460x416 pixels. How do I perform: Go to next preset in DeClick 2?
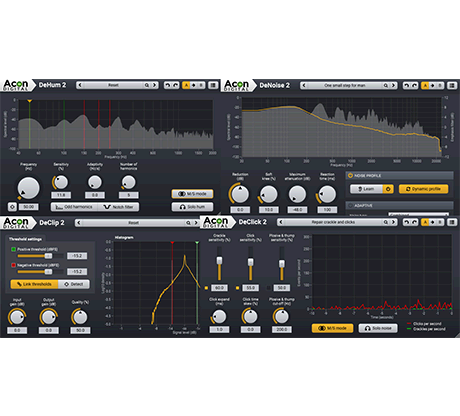[x=394, y=222]
